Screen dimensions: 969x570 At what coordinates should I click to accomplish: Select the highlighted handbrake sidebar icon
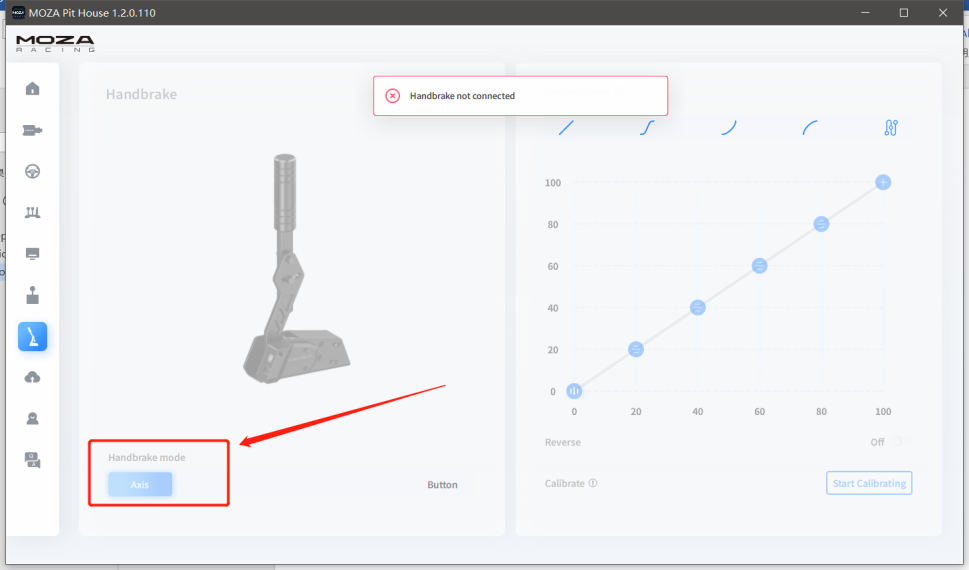pos(32,336)
